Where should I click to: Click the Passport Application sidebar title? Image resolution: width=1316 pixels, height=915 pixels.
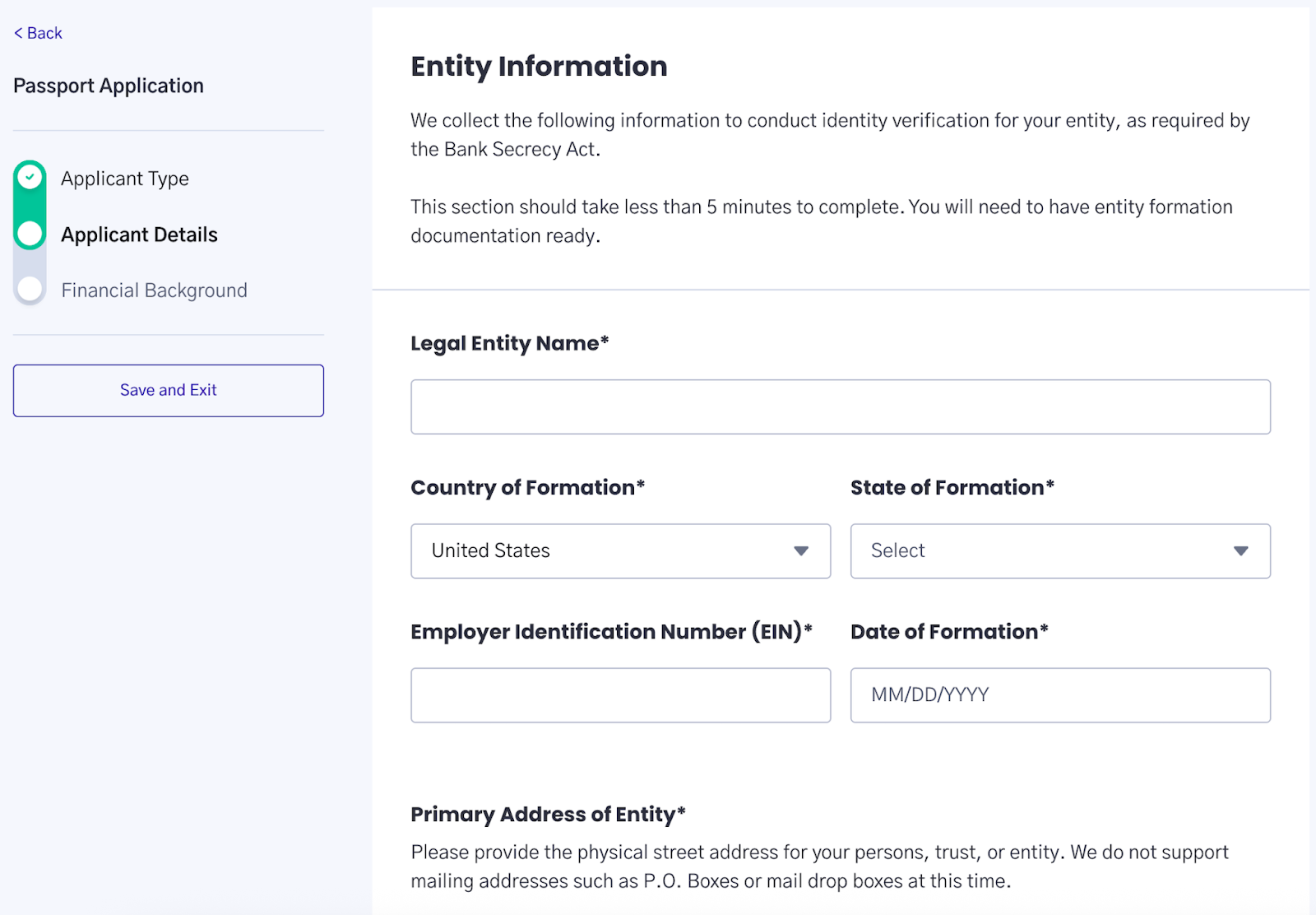coord(109,86)
